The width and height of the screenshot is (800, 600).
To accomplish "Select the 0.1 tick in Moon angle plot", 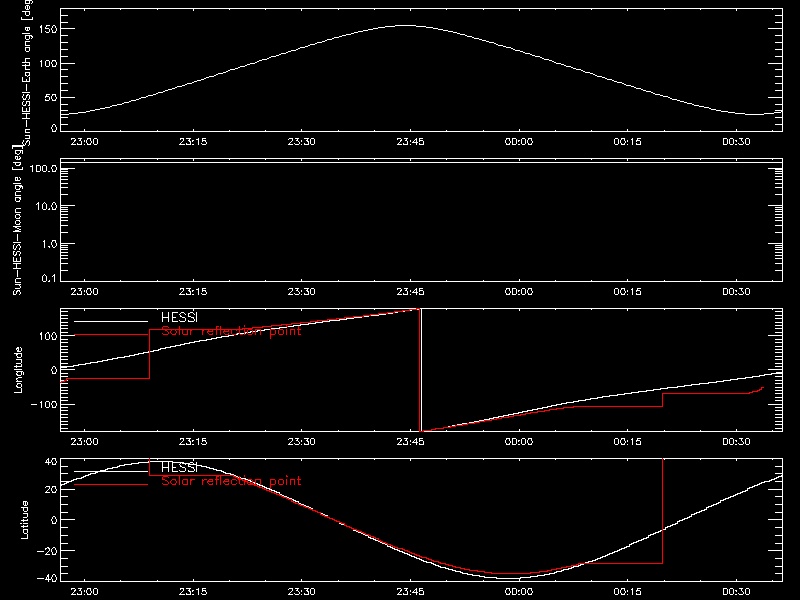I will (49, 278).
